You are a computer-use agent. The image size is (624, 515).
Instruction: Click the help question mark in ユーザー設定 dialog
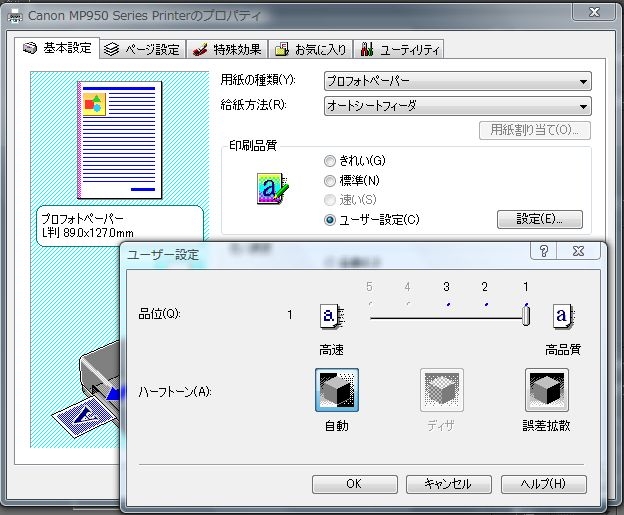coord(544,251)
